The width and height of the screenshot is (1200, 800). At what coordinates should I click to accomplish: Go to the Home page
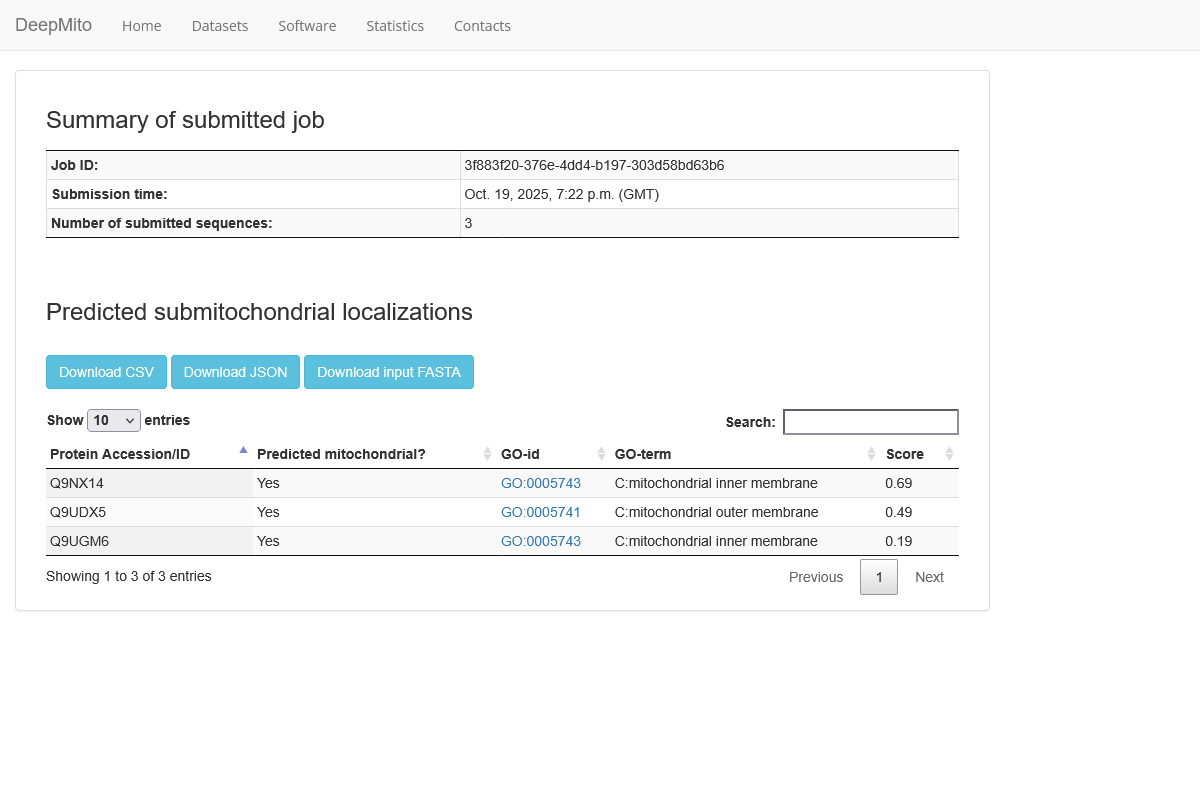141,26
